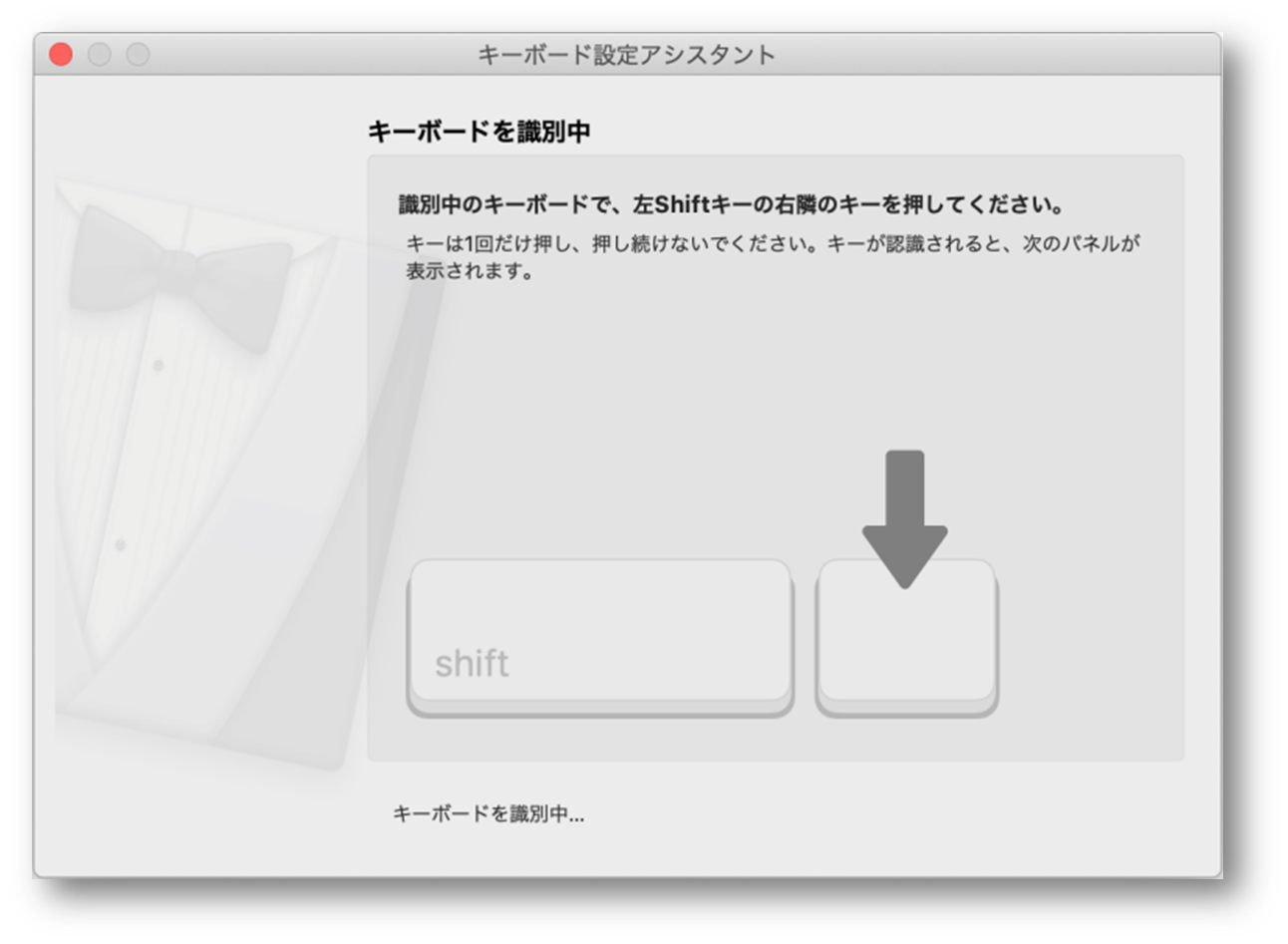Click the window title キーボード設定アシスタント
The image size is (1288, 944).
click(x=626, y=55)
